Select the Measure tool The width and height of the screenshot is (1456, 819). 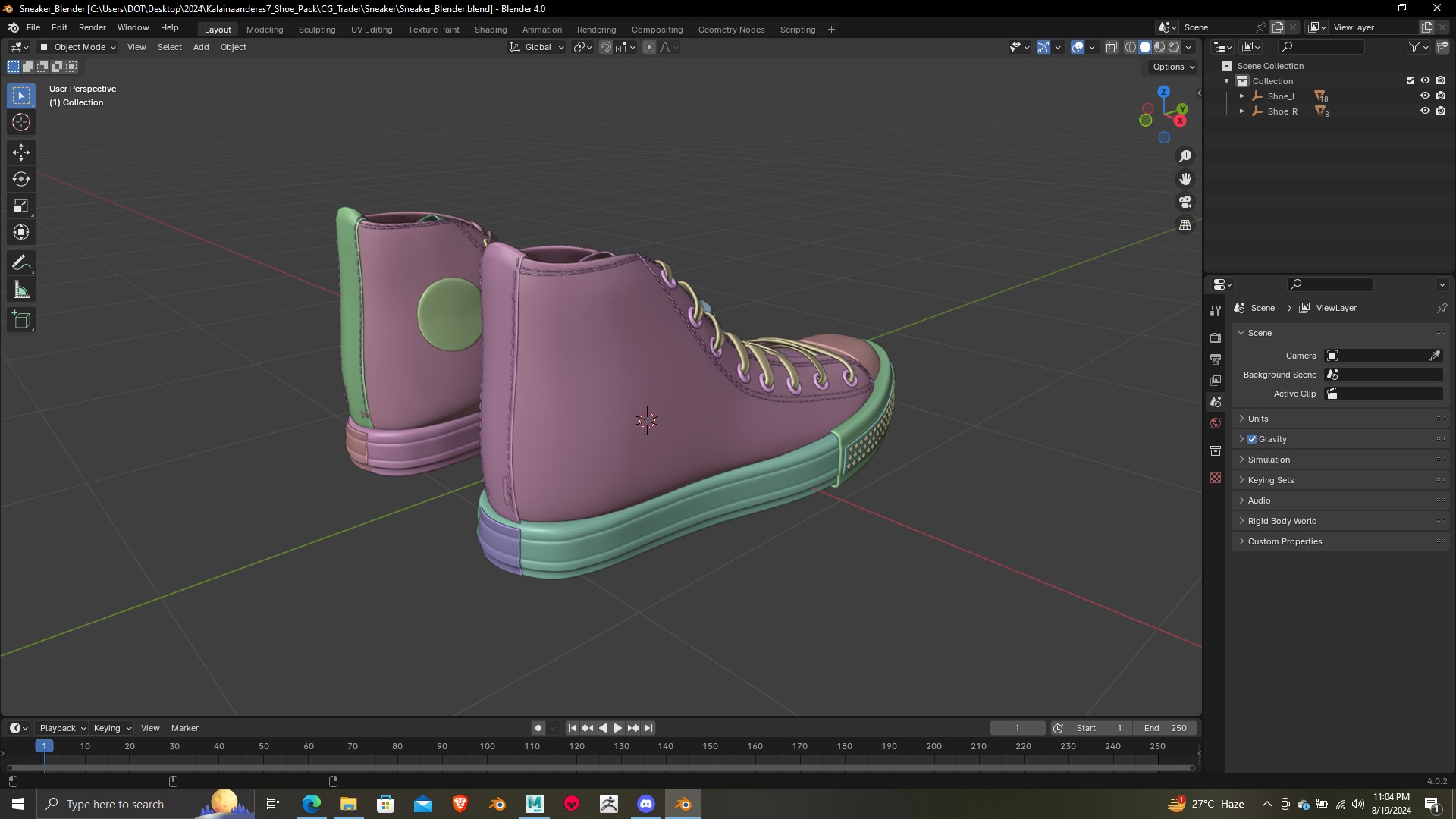[x=21, y=290]
